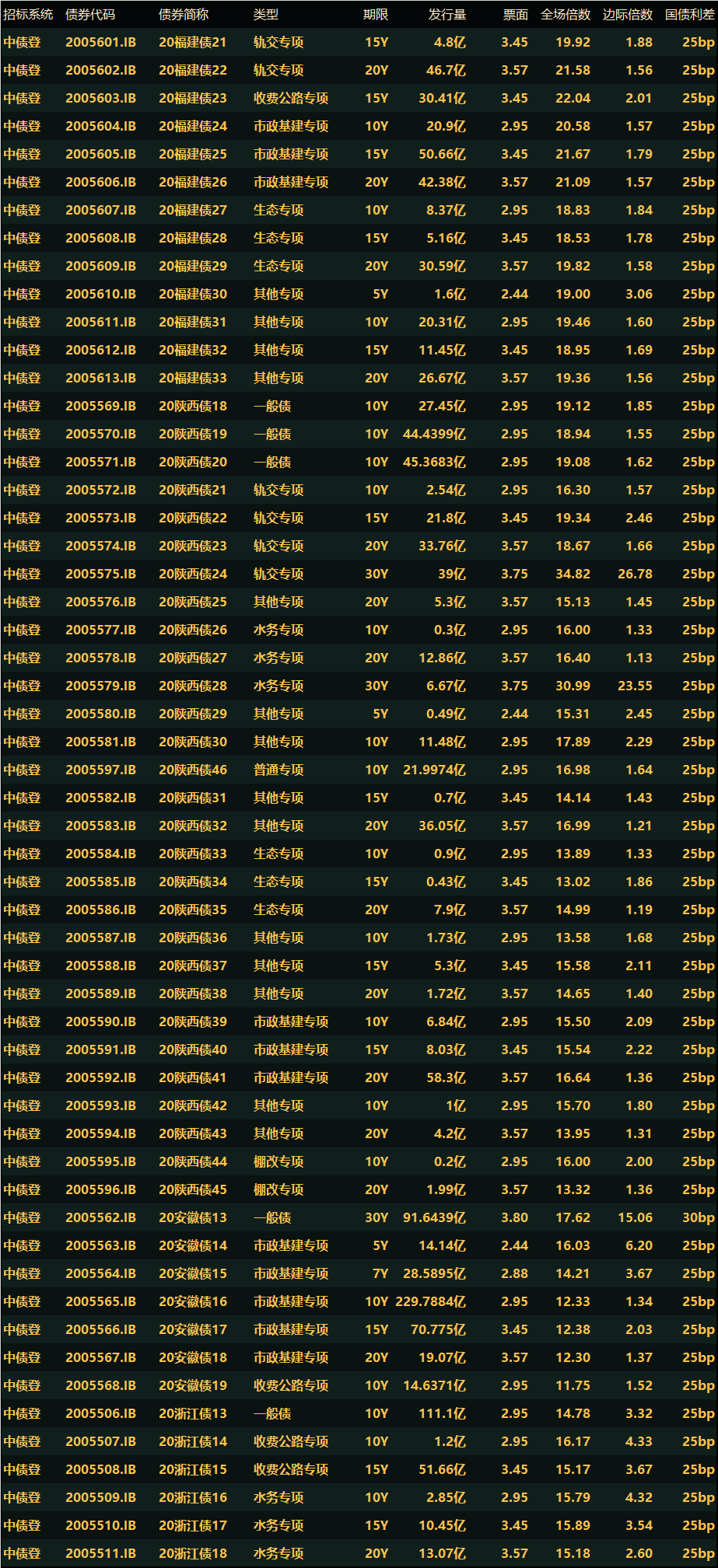The width and height of the screenshot is (718, 1568).
Task: Click bond name 20安徽债19
Action: (193, 1386)
